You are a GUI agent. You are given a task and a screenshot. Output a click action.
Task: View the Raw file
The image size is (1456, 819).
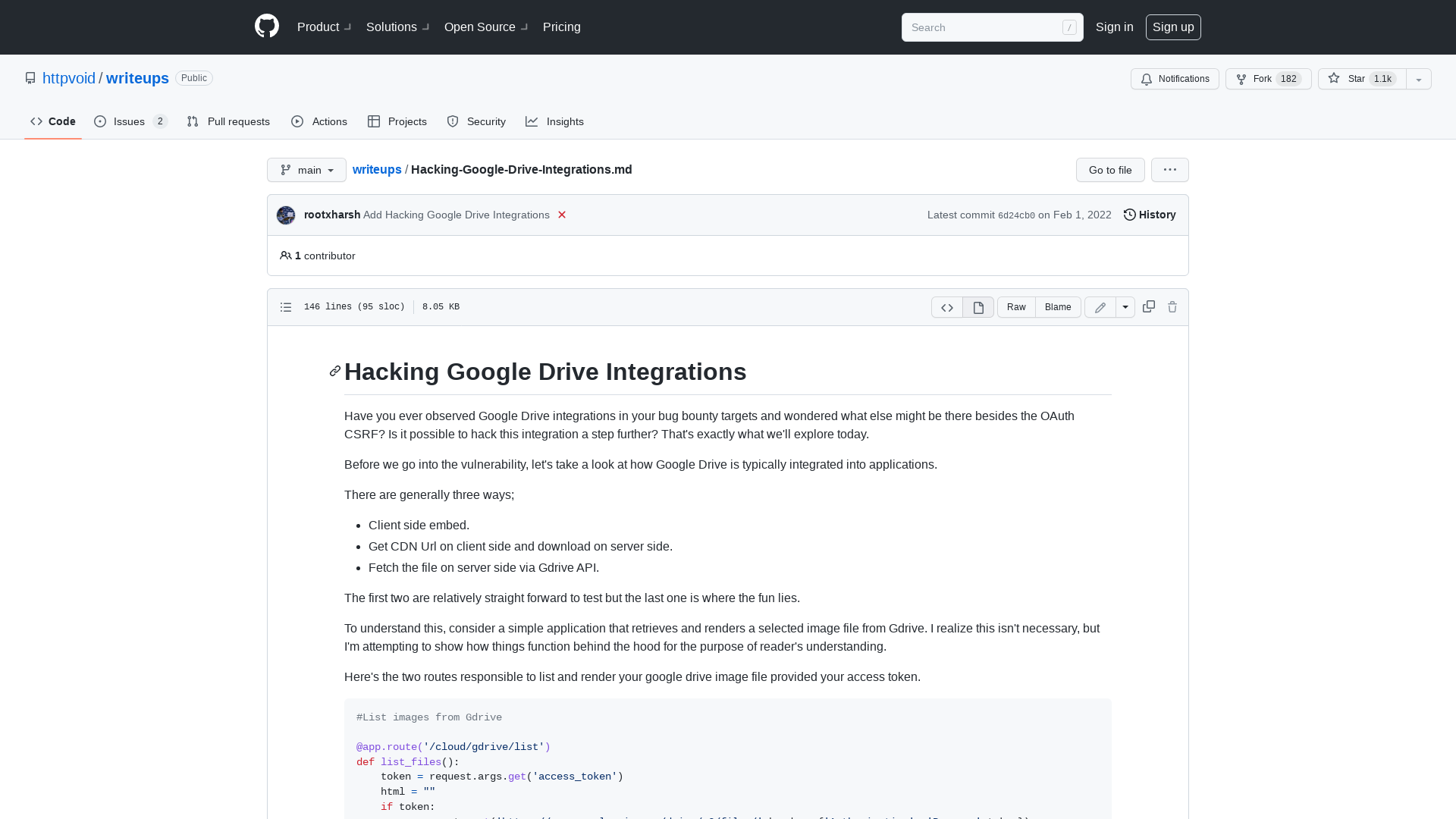click(1016, 307)
